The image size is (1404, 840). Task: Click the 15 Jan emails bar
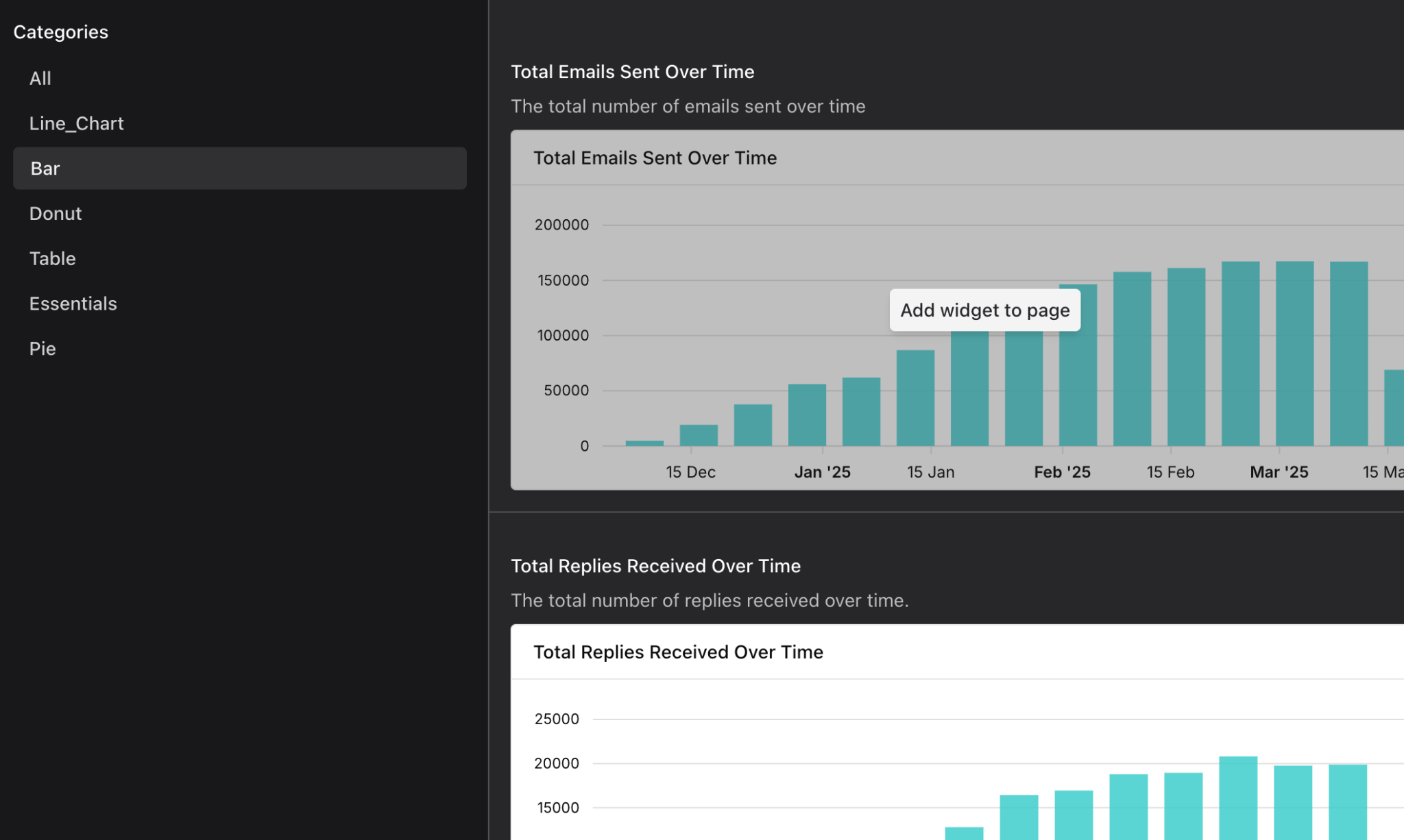point(915,397)
